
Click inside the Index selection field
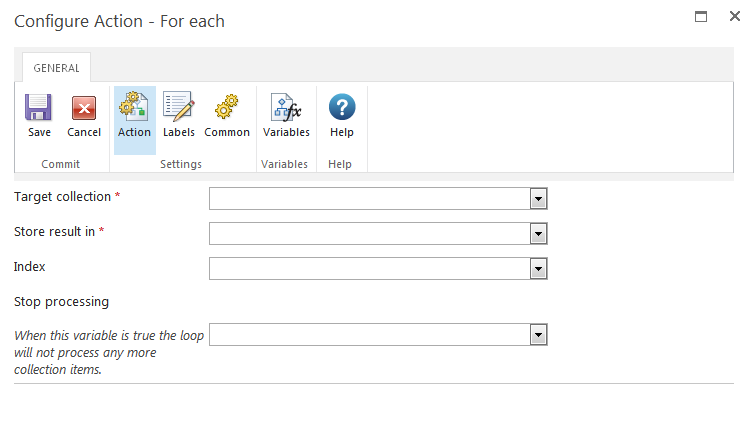coord(369,269)
